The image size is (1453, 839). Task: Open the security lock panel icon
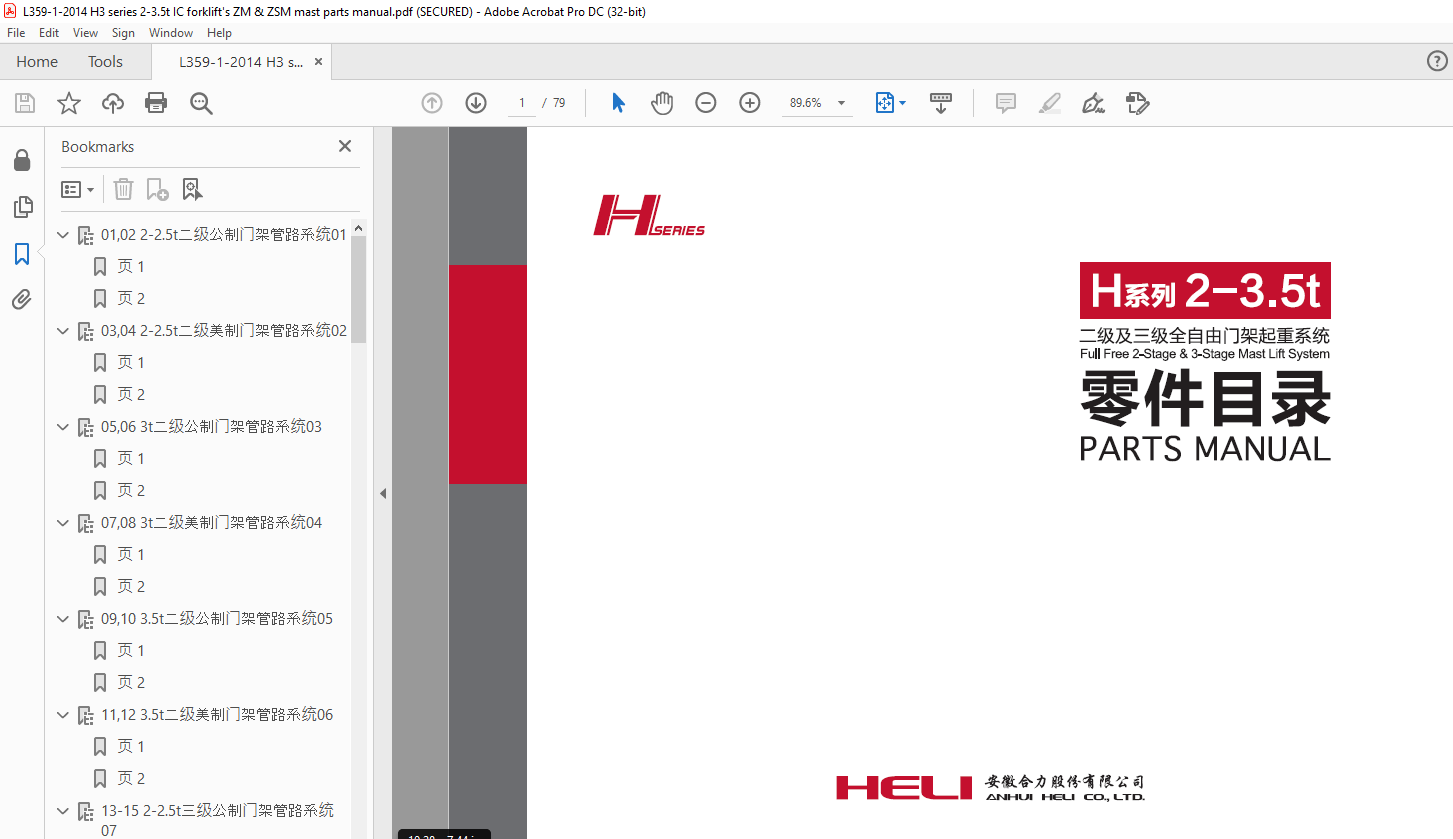22,161
